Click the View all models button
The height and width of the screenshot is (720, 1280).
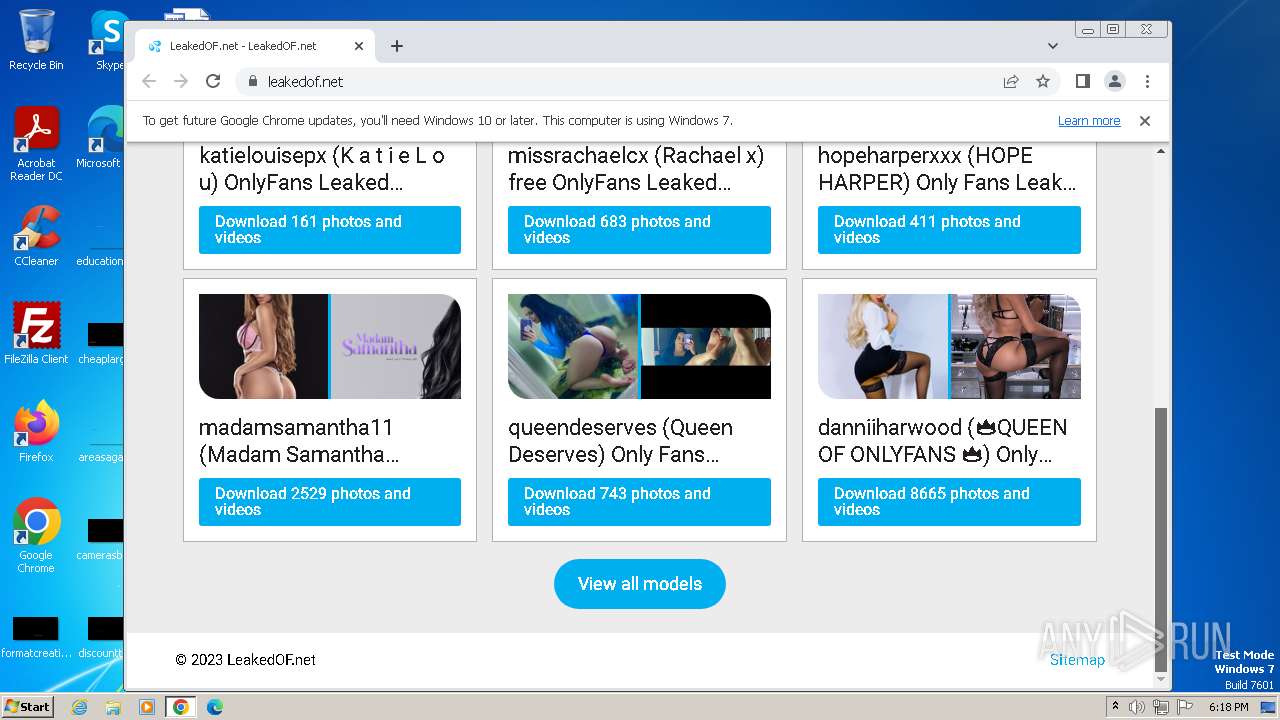pos(640,584)
